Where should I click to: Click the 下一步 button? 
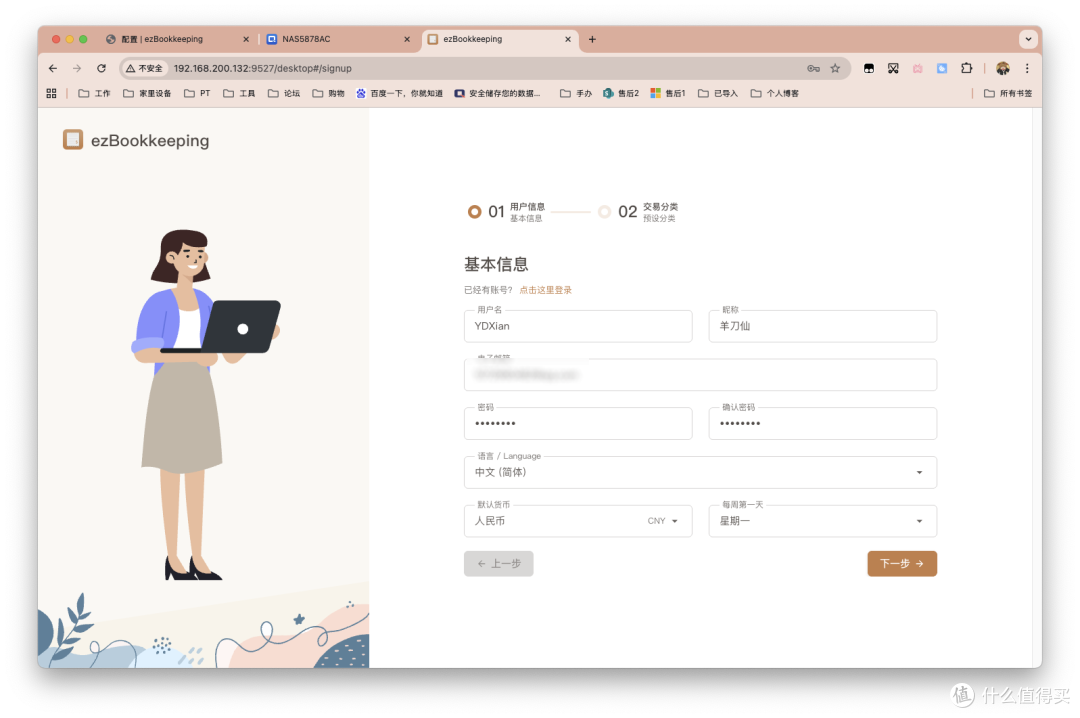coord(902,564)
